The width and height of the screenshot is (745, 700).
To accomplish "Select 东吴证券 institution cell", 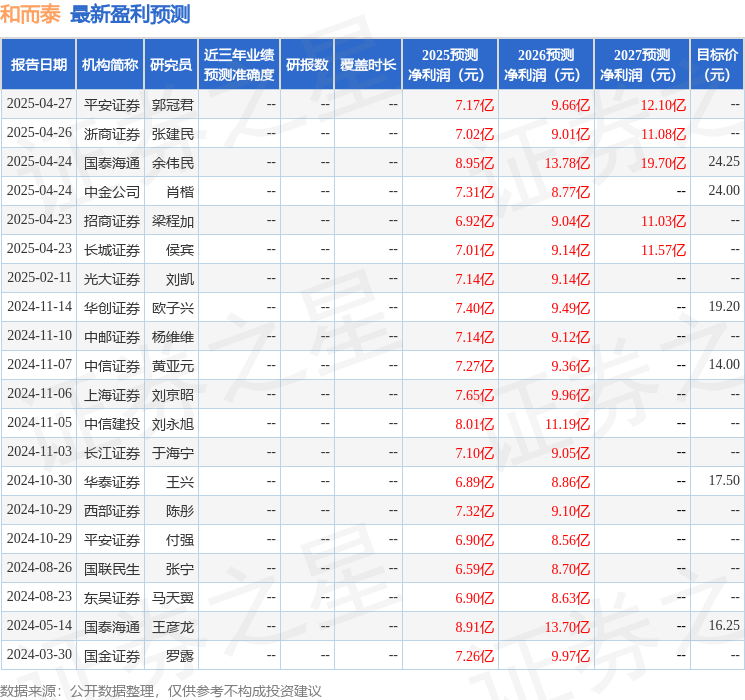I will pos(112,598).
